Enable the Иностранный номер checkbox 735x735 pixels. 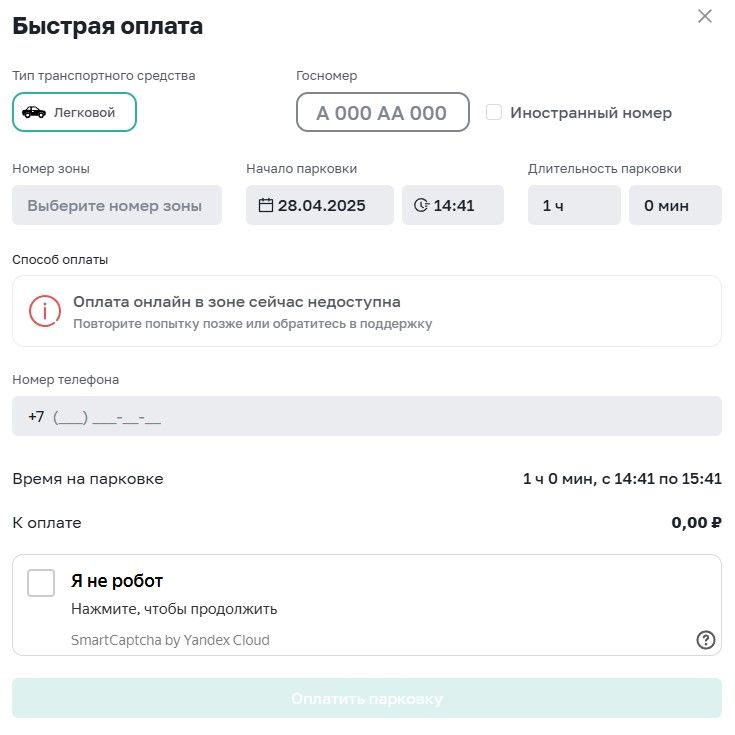494,112
